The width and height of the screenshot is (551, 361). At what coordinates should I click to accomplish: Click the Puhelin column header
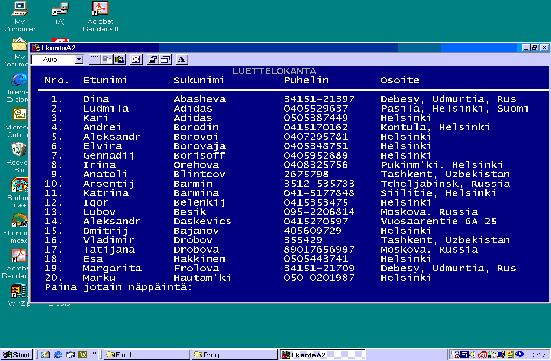tap(306, 80)
